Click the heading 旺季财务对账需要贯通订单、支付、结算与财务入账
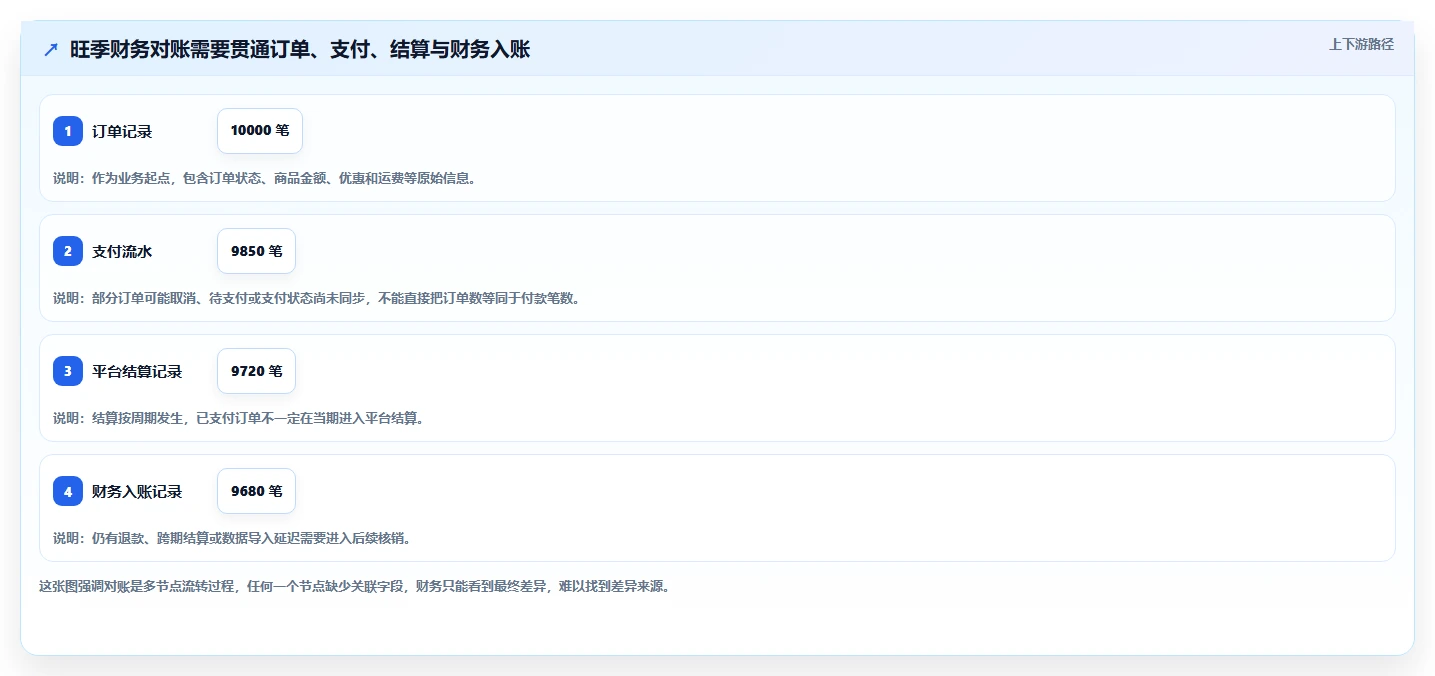The height and width of the screenshot is (676, 1435). (x=300, y=49)
